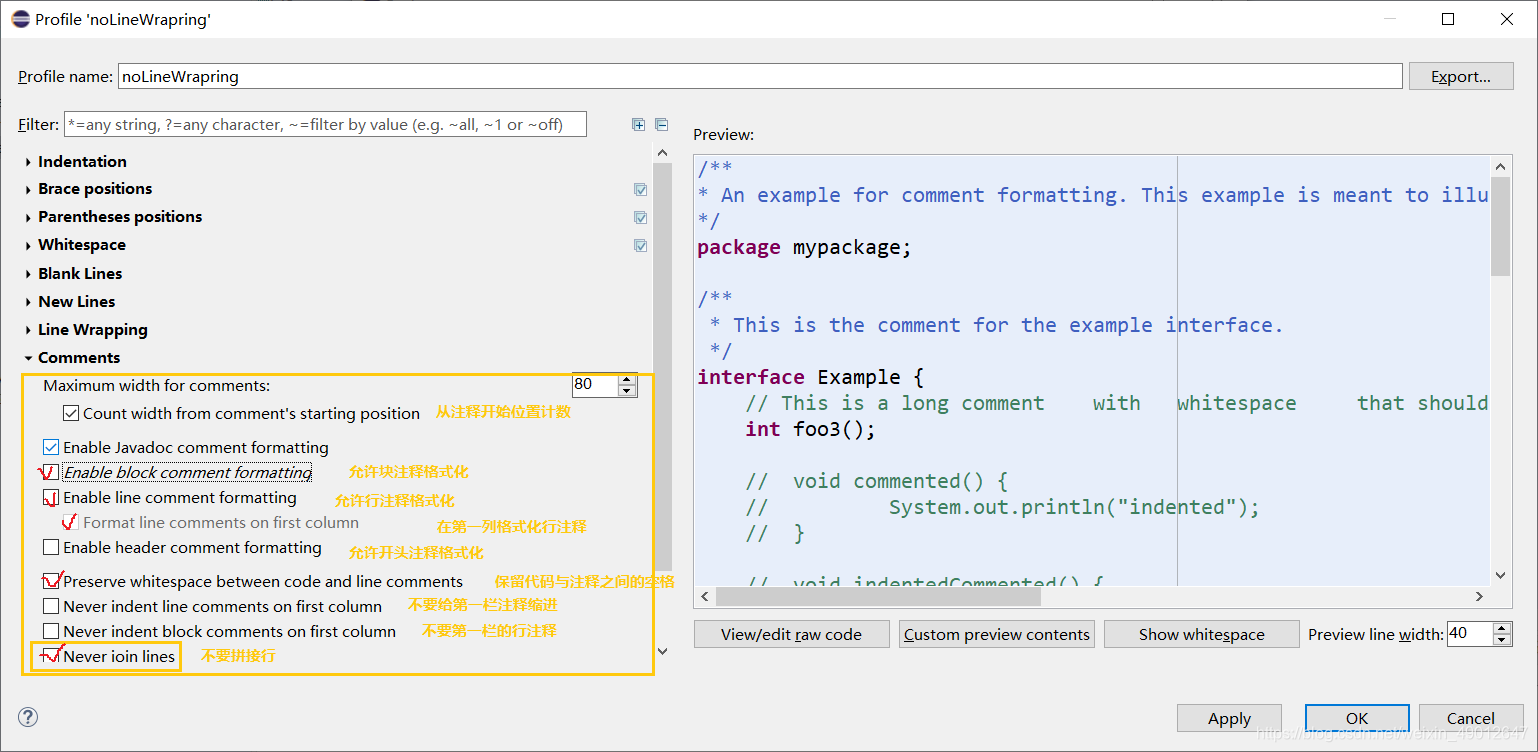
Task: Expand the Parentheses positions section
Action: click(27, 217)
